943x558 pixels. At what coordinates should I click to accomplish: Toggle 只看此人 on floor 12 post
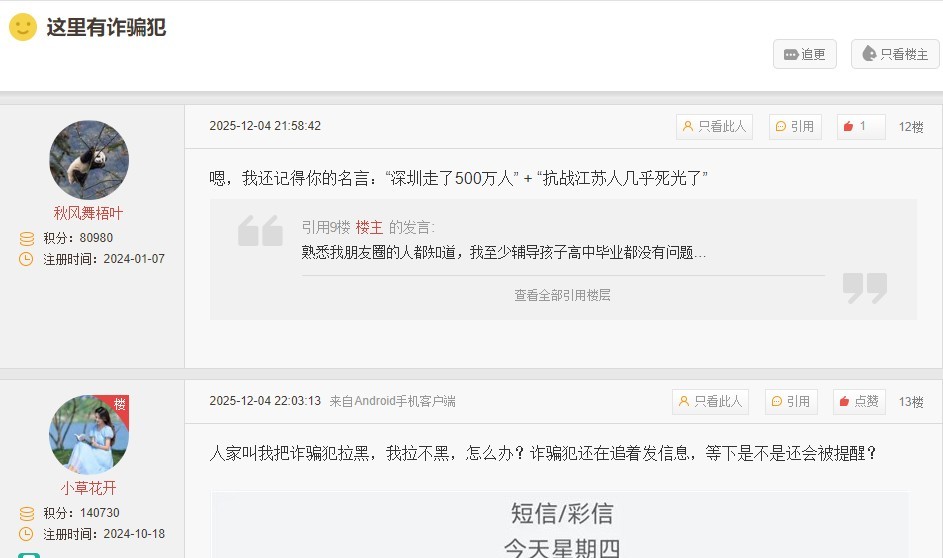(x=713, y=126)
